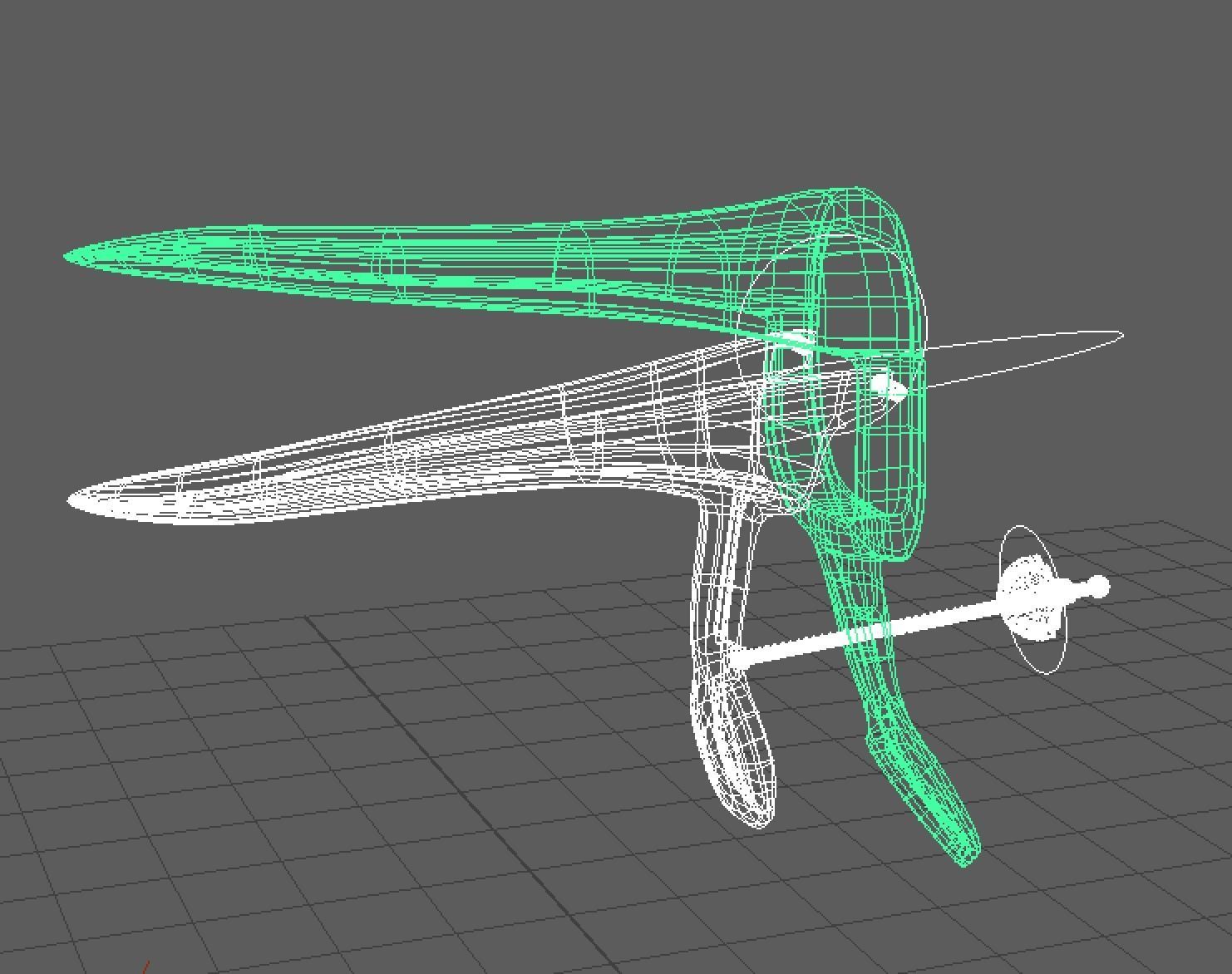Click the ball tip at the rod's end
The width and height of the screenshot is (1232, 974).
click(x=1097, y=587)
